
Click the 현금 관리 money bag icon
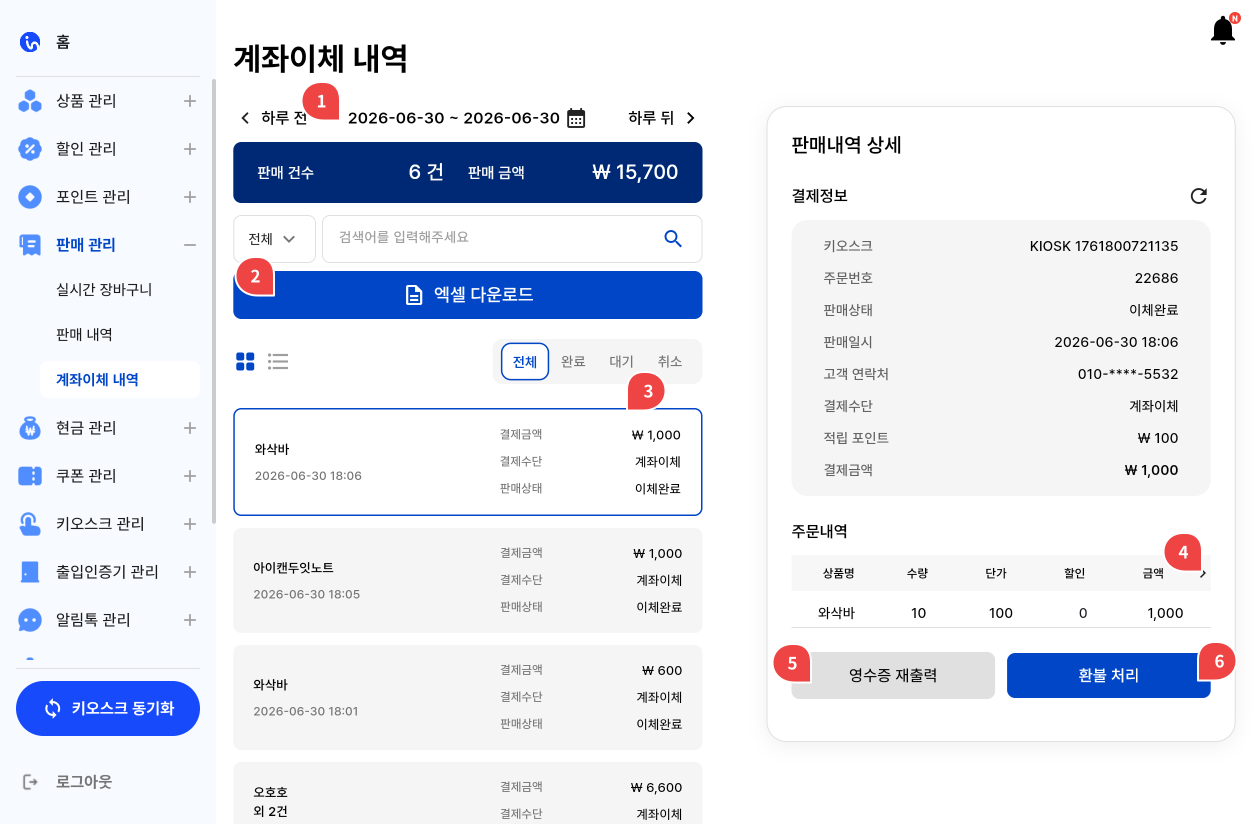pyautogui.click(x=30, y=428)
